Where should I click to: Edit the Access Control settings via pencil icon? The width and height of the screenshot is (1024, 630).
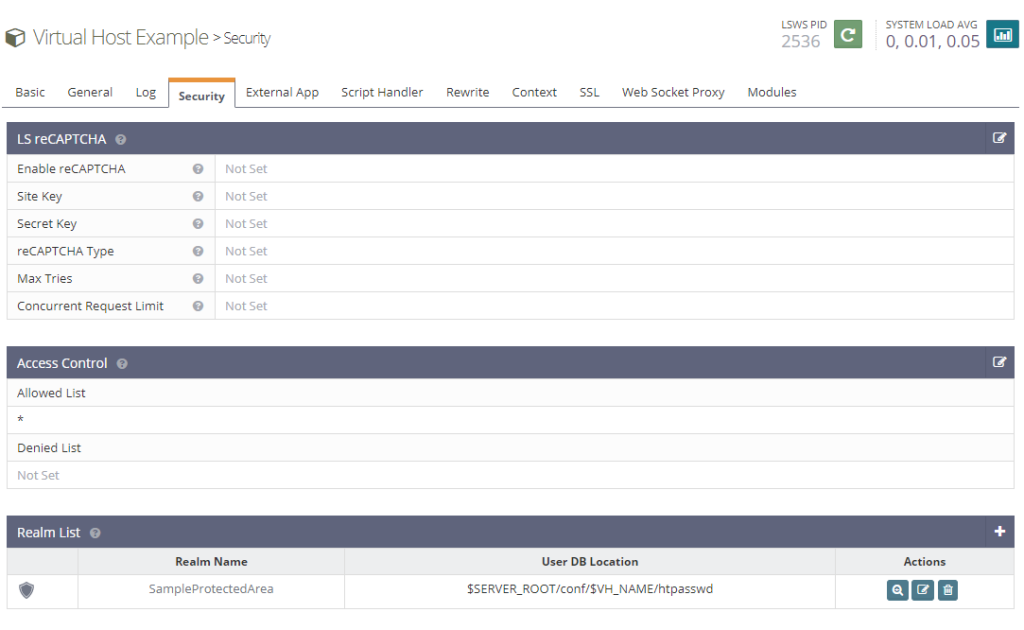(x=999, y=362)
